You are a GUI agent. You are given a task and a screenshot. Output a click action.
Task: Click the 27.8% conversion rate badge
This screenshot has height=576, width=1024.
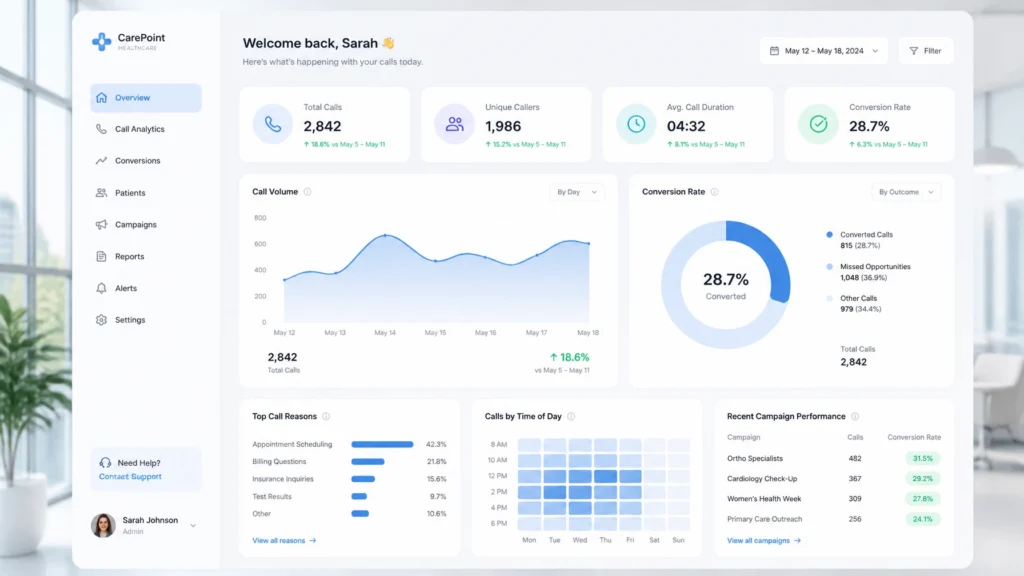[923, 499]
